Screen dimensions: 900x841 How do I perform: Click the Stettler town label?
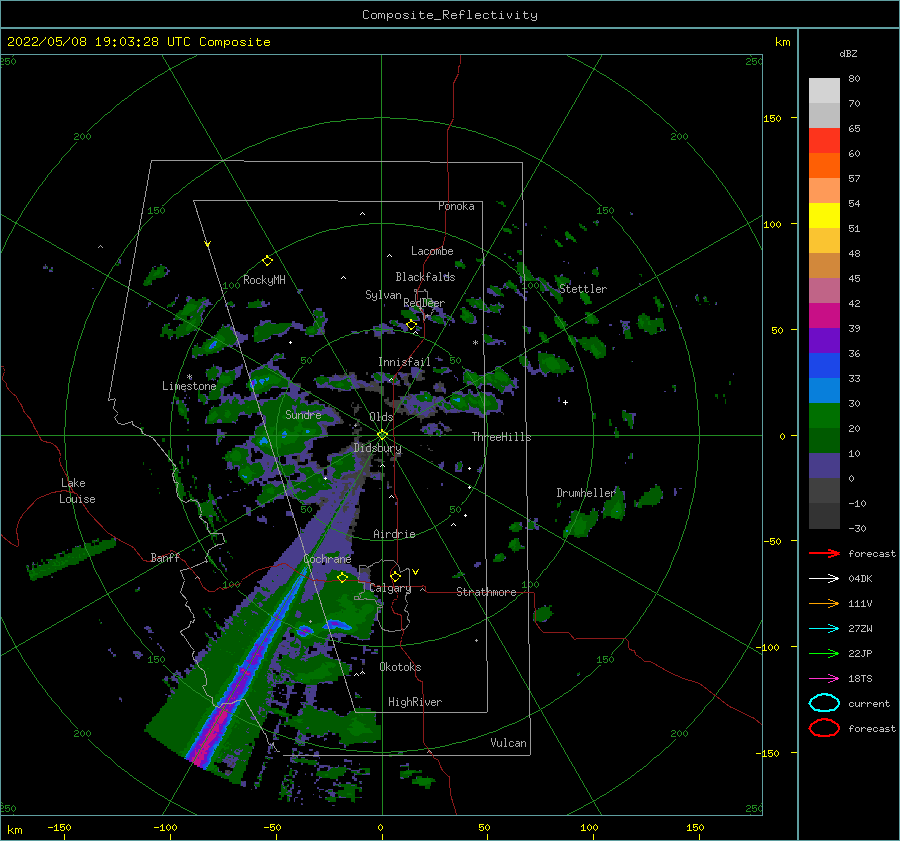point(583,289)
